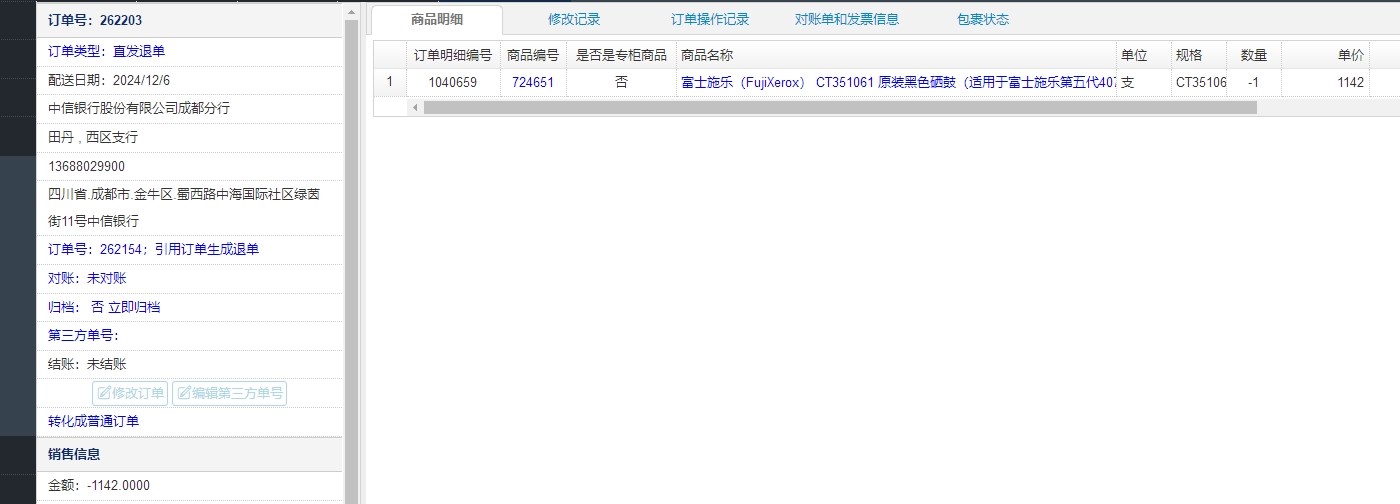Click quantity value -1
Screen dimensions: 1400x504
click(x=1254, y=83)
